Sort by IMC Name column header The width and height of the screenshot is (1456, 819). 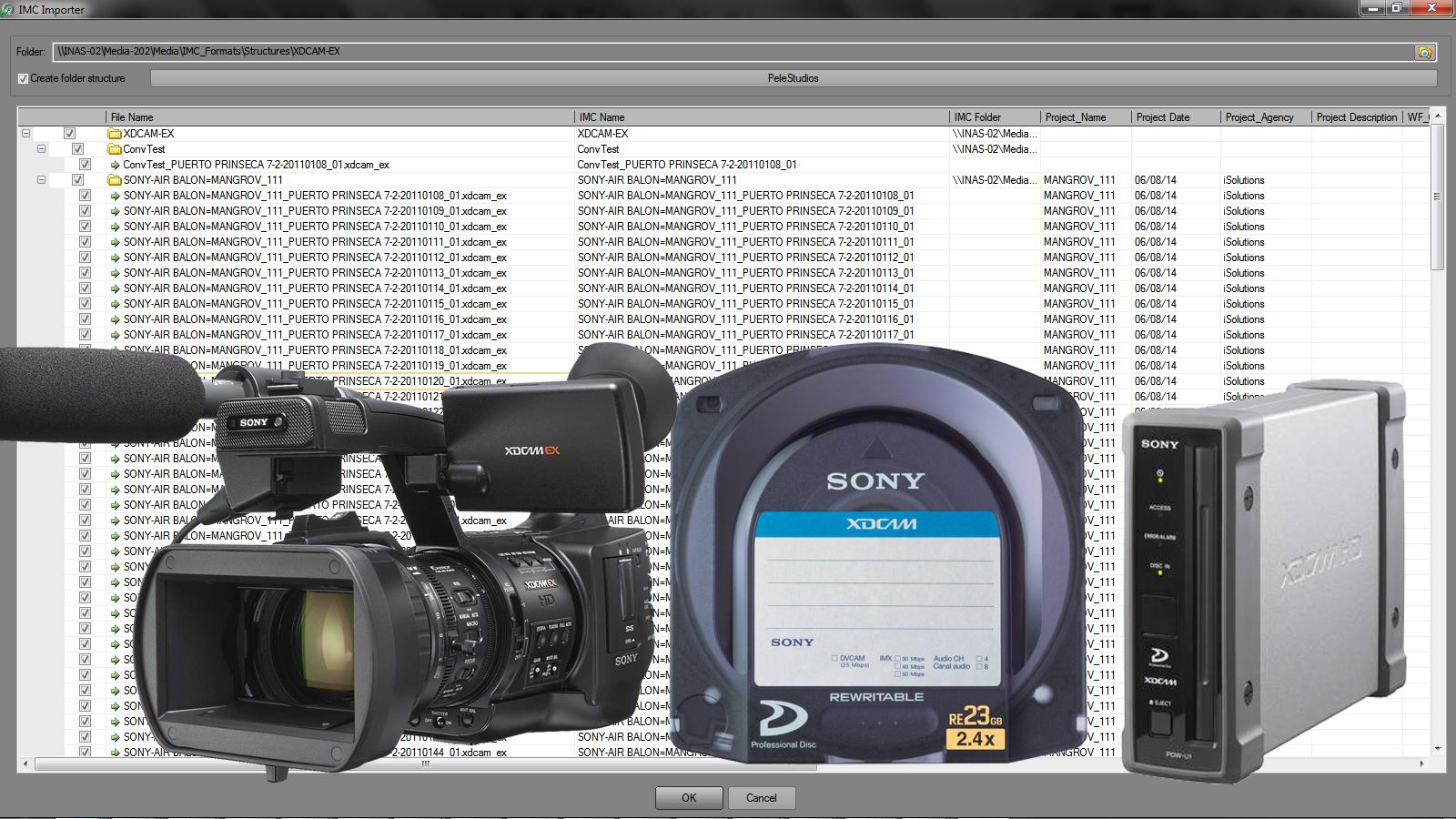[x=762, y=117]
